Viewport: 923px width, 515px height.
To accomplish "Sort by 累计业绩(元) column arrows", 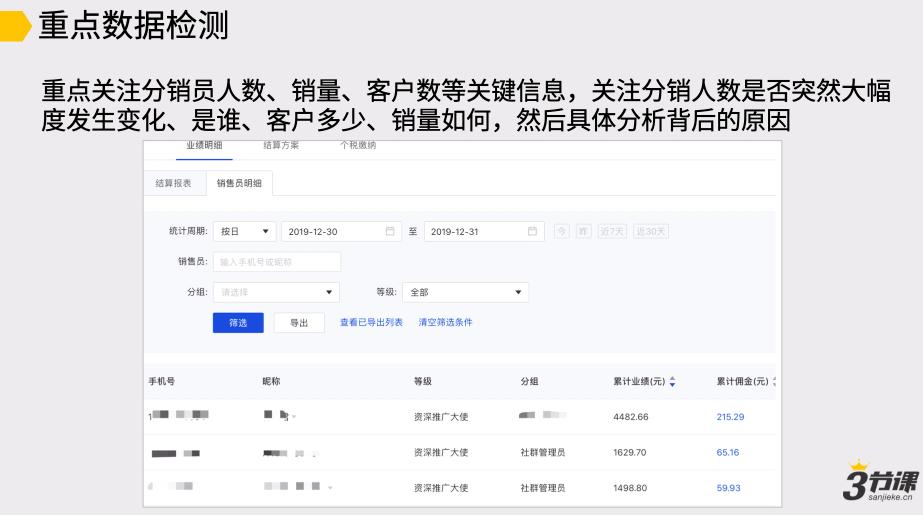I will [672, 381].
